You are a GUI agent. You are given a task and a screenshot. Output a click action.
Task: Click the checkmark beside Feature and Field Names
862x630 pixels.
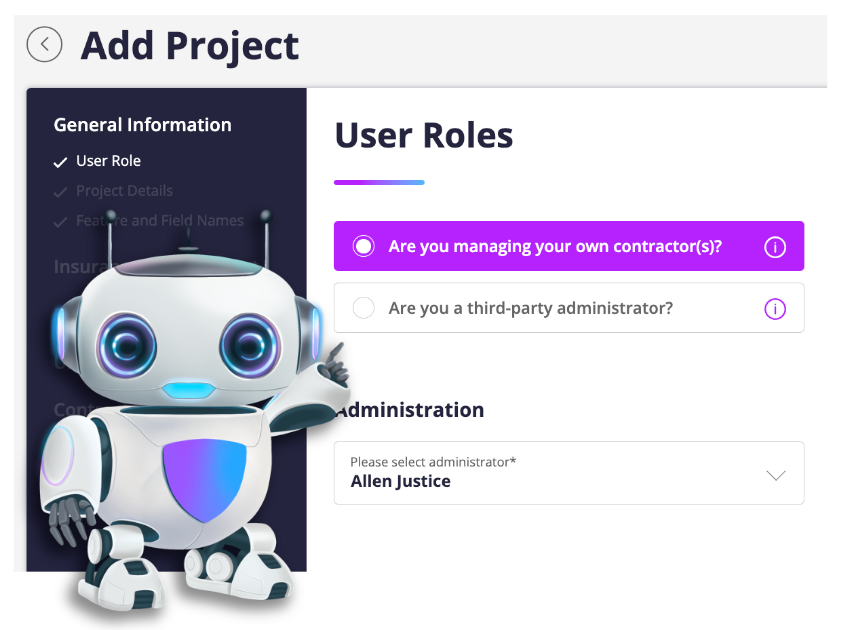click(x=61, y=221)
